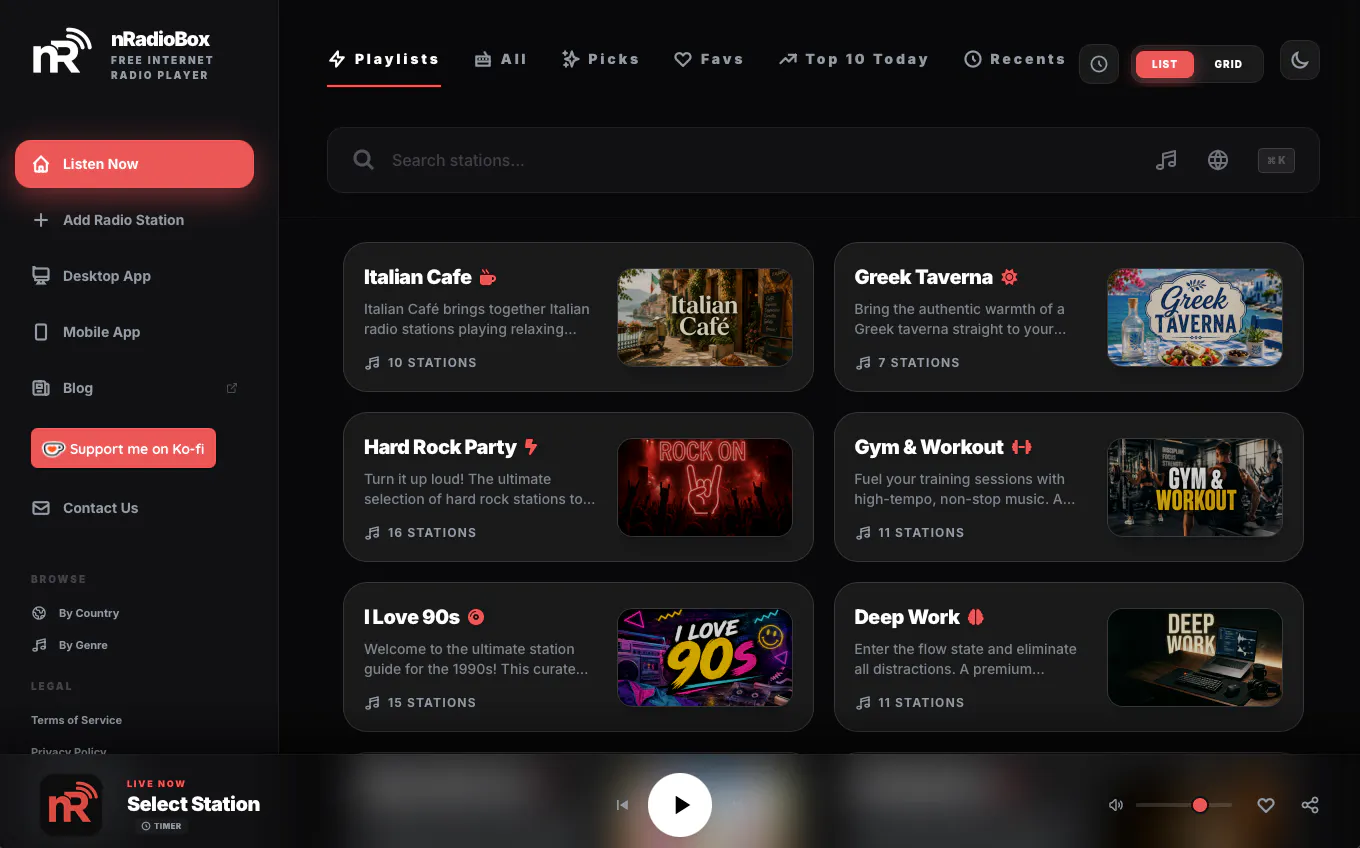
Task: Play the selected station
Action: click(x=680, y=805)
